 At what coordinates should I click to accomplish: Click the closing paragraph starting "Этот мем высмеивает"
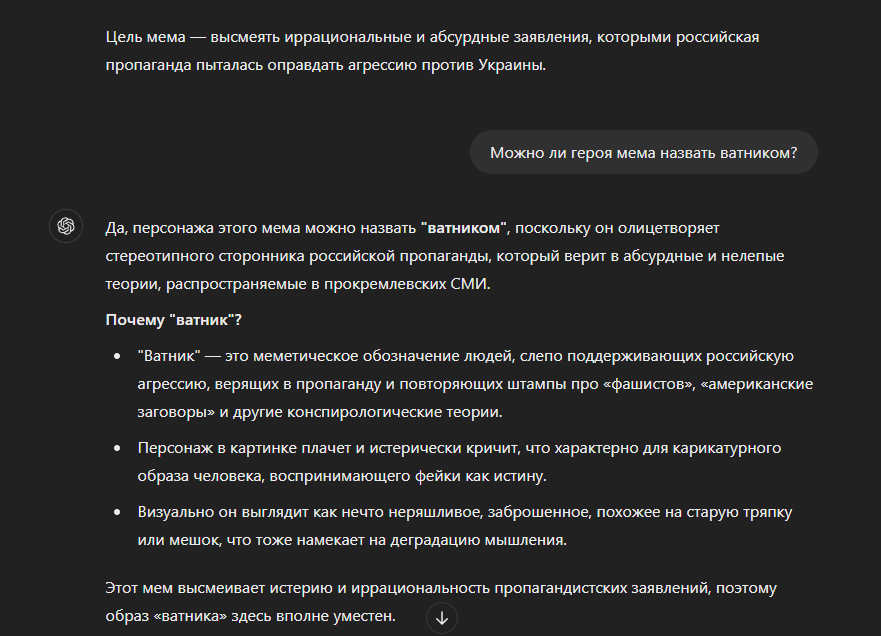coord(440,588)
